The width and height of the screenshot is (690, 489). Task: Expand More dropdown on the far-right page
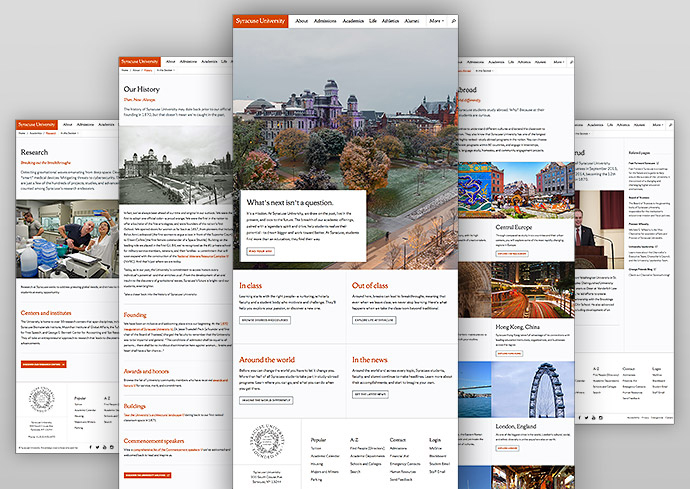657,125
